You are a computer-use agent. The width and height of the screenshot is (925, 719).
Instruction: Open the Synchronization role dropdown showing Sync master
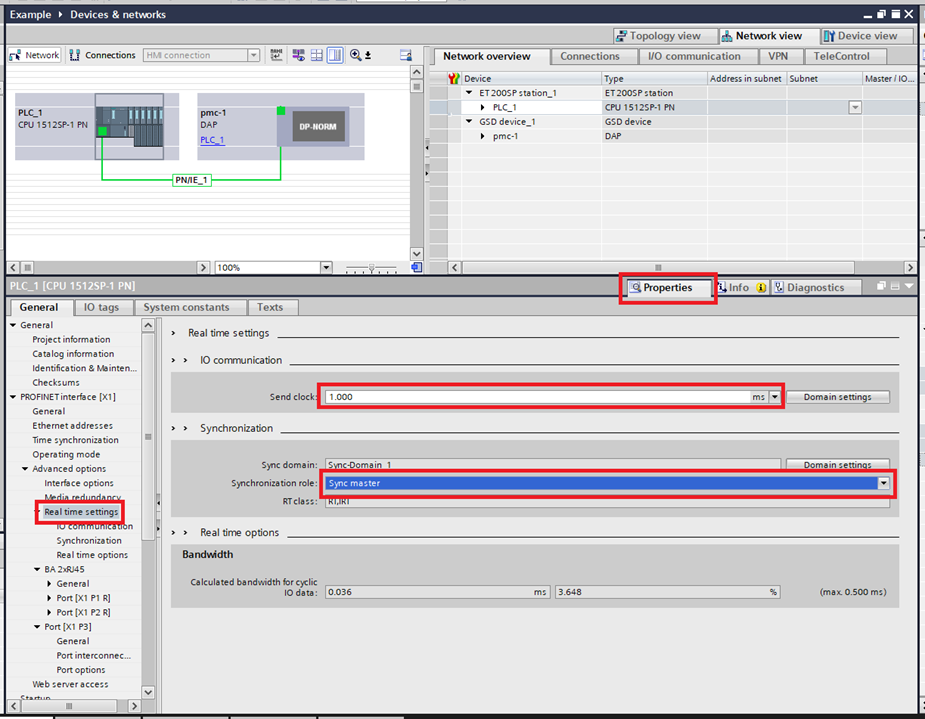point(882,484)
